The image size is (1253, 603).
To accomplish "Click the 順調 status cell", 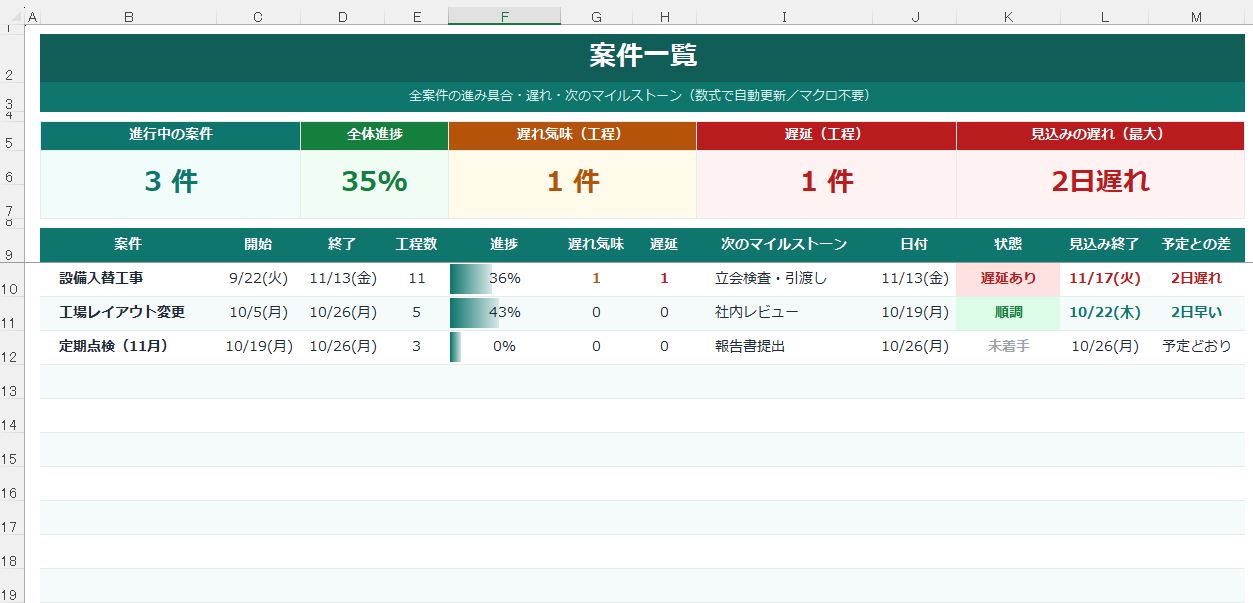I will 1008,313.
